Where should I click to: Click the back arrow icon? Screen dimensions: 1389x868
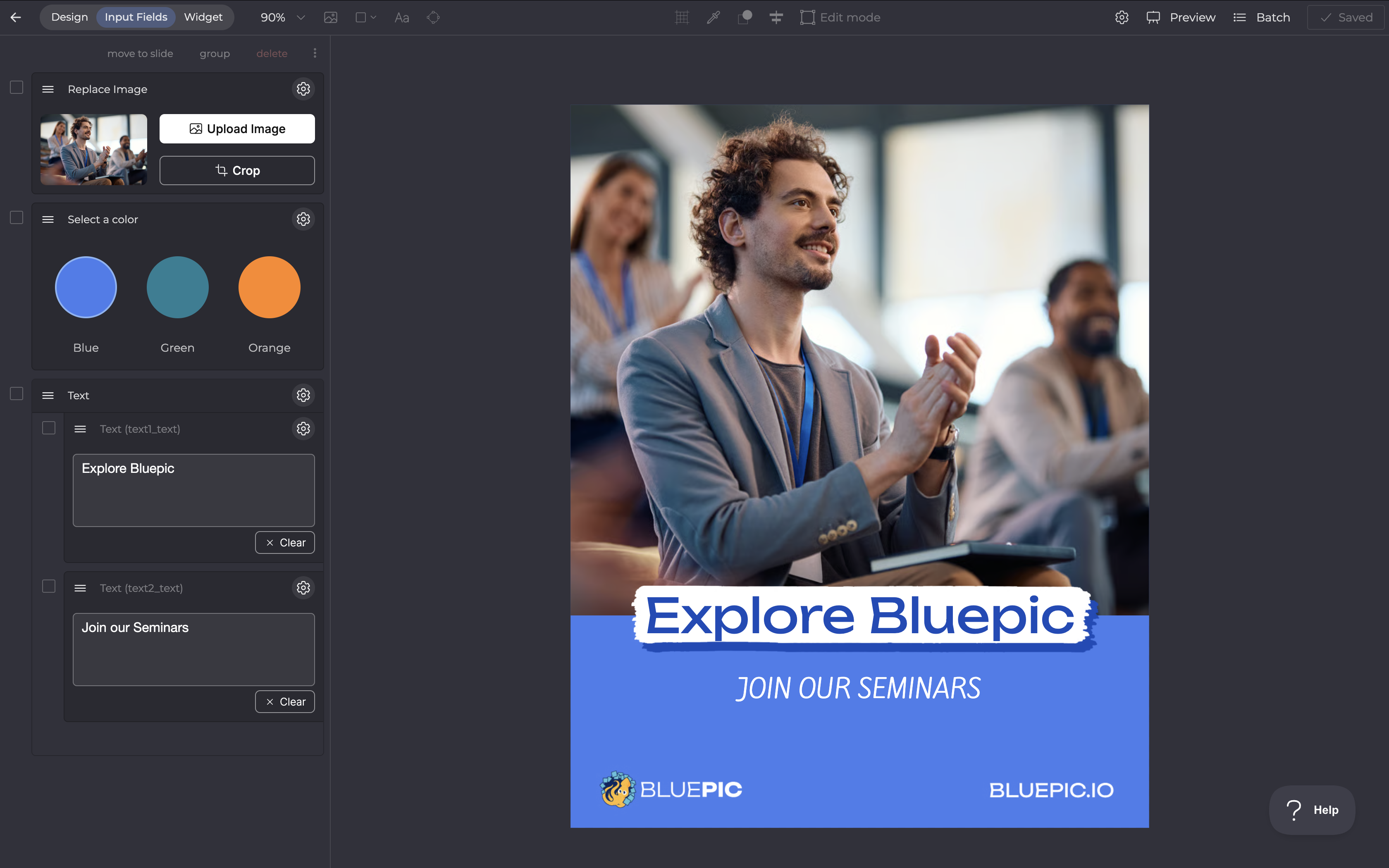point(16,17)
